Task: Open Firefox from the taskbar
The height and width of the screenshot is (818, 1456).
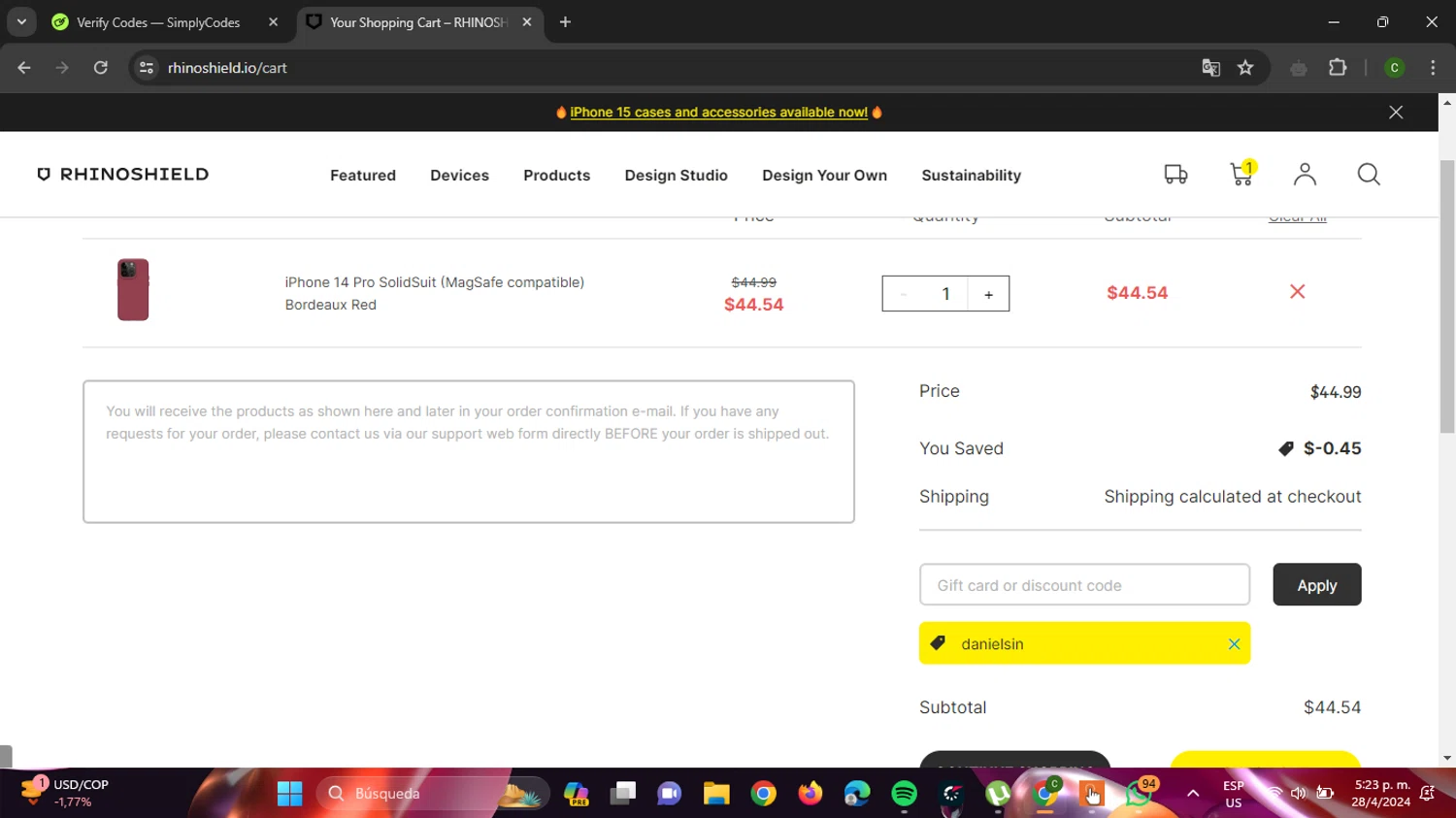Action: click(x=810, y=794)
